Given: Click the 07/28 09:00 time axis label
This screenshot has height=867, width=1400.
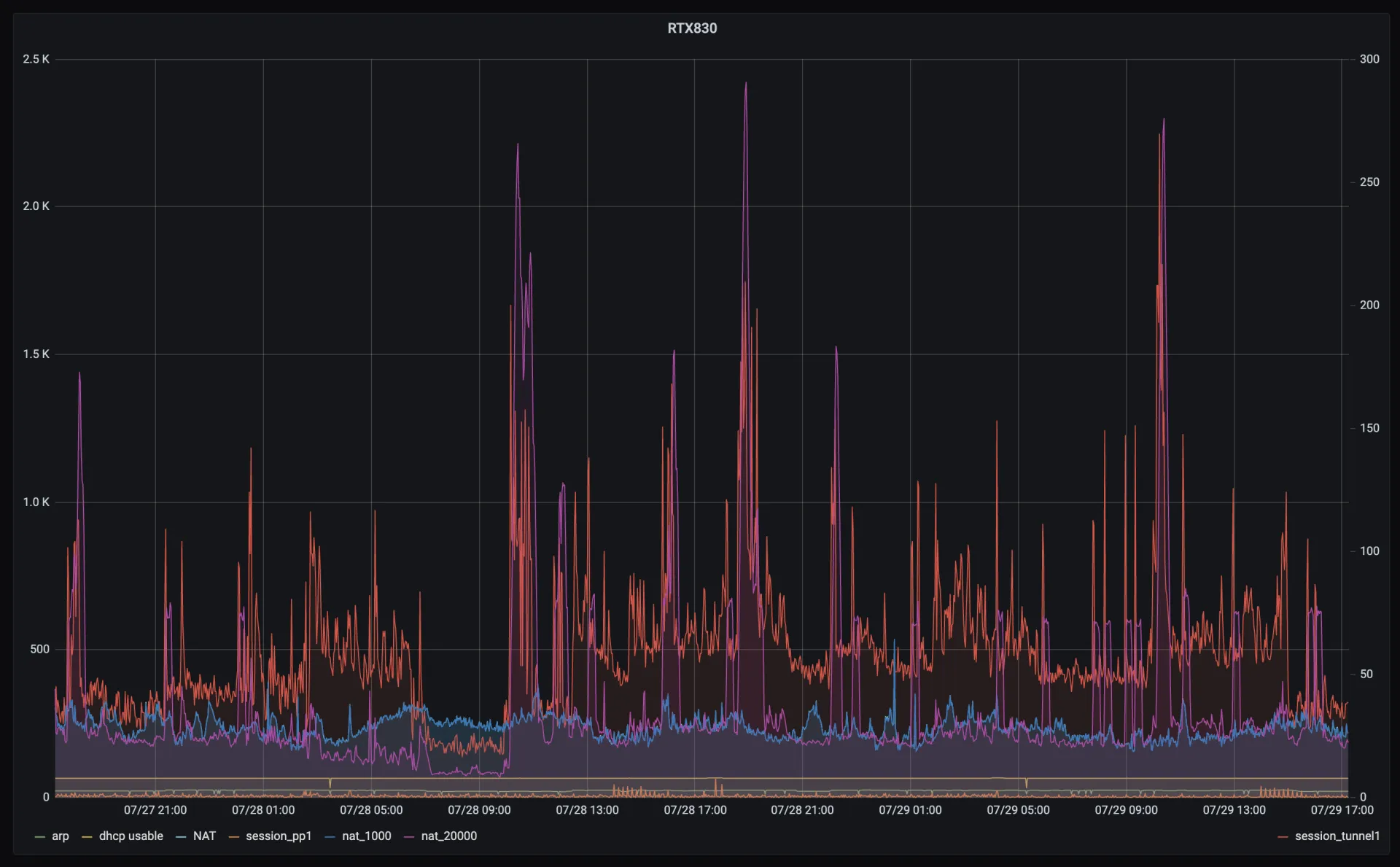Looking at the screenshot, I should pos(479,810).
